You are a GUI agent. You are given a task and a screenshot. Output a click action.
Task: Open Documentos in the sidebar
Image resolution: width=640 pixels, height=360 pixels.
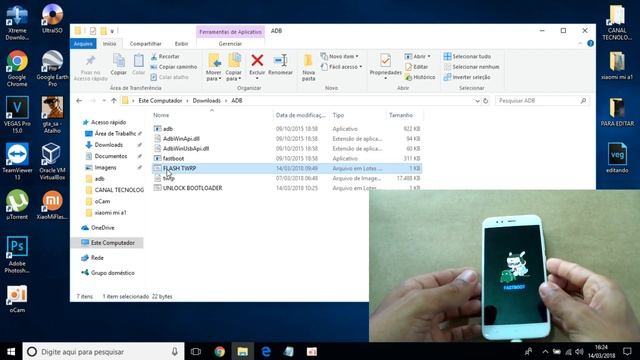click(111, 156)
